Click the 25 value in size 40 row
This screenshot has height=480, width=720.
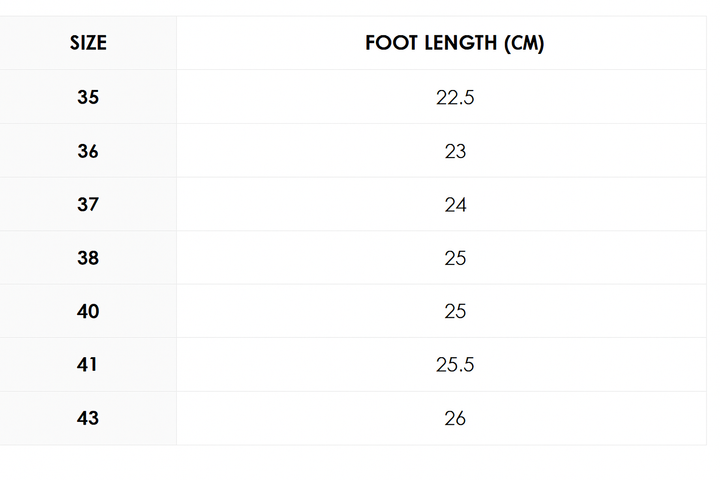pos(455,312)
